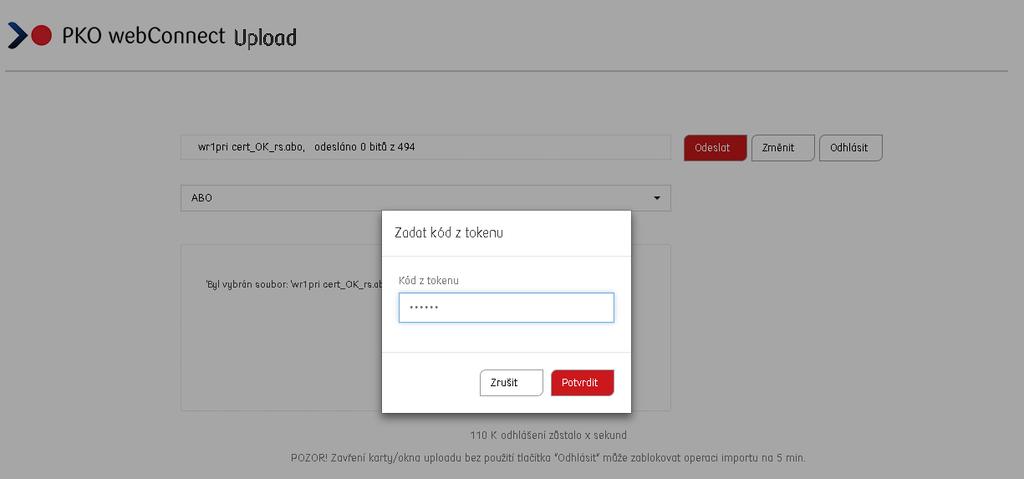
Task: Click the 'Byl vybrán soubor' log message
Action: [293, 284]
